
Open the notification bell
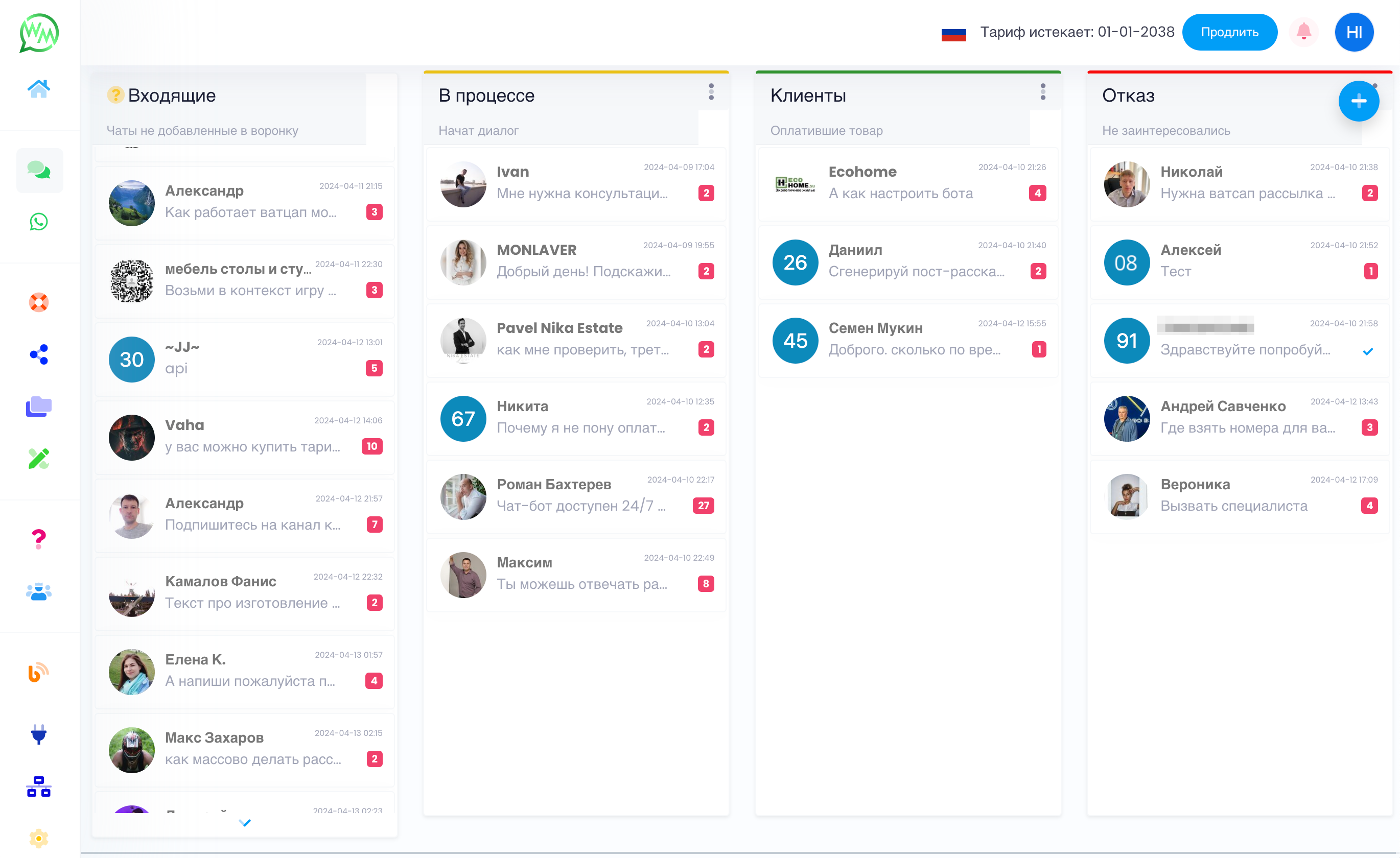pos(1303,32)
